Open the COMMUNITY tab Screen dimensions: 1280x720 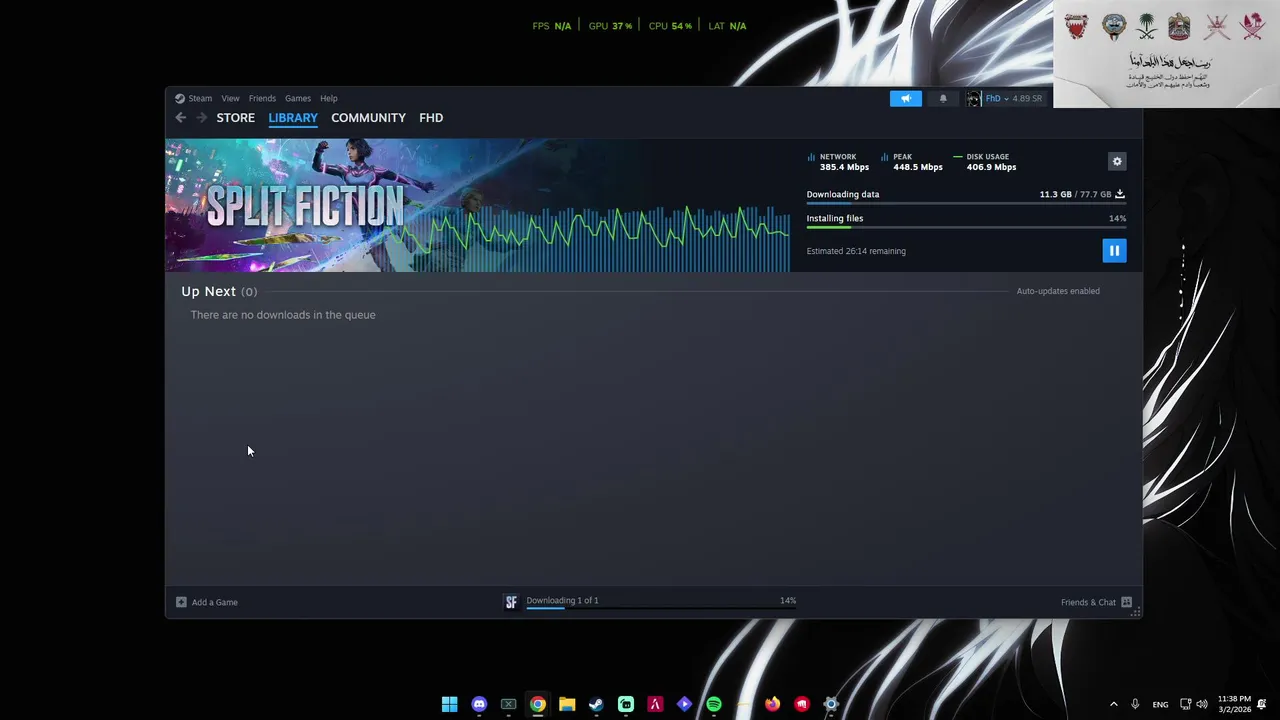click(368, 118)
